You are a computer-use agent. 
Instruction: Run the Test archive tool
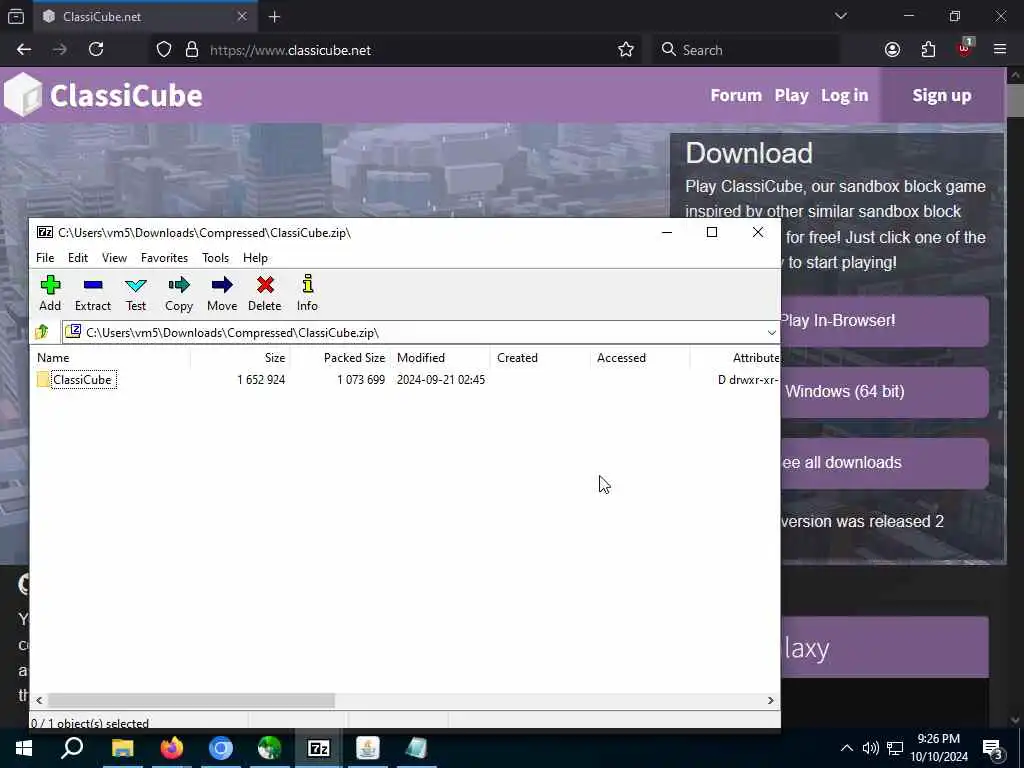[136, 293]
